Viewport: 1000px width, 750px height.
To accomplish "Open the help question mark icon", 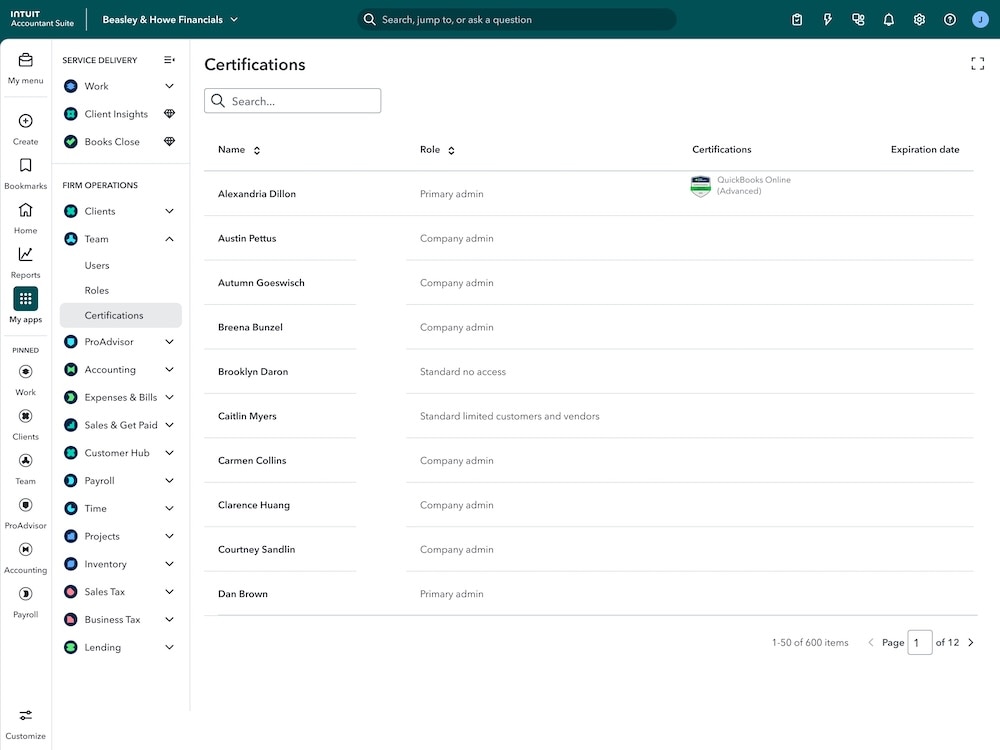I will pos(949,19).
